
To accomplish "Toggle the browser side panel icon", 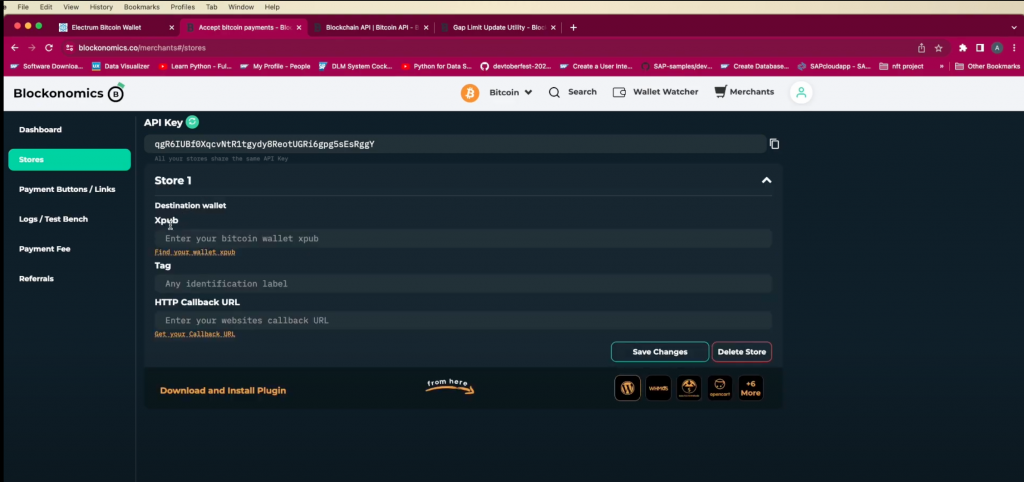I will [980, 48].
